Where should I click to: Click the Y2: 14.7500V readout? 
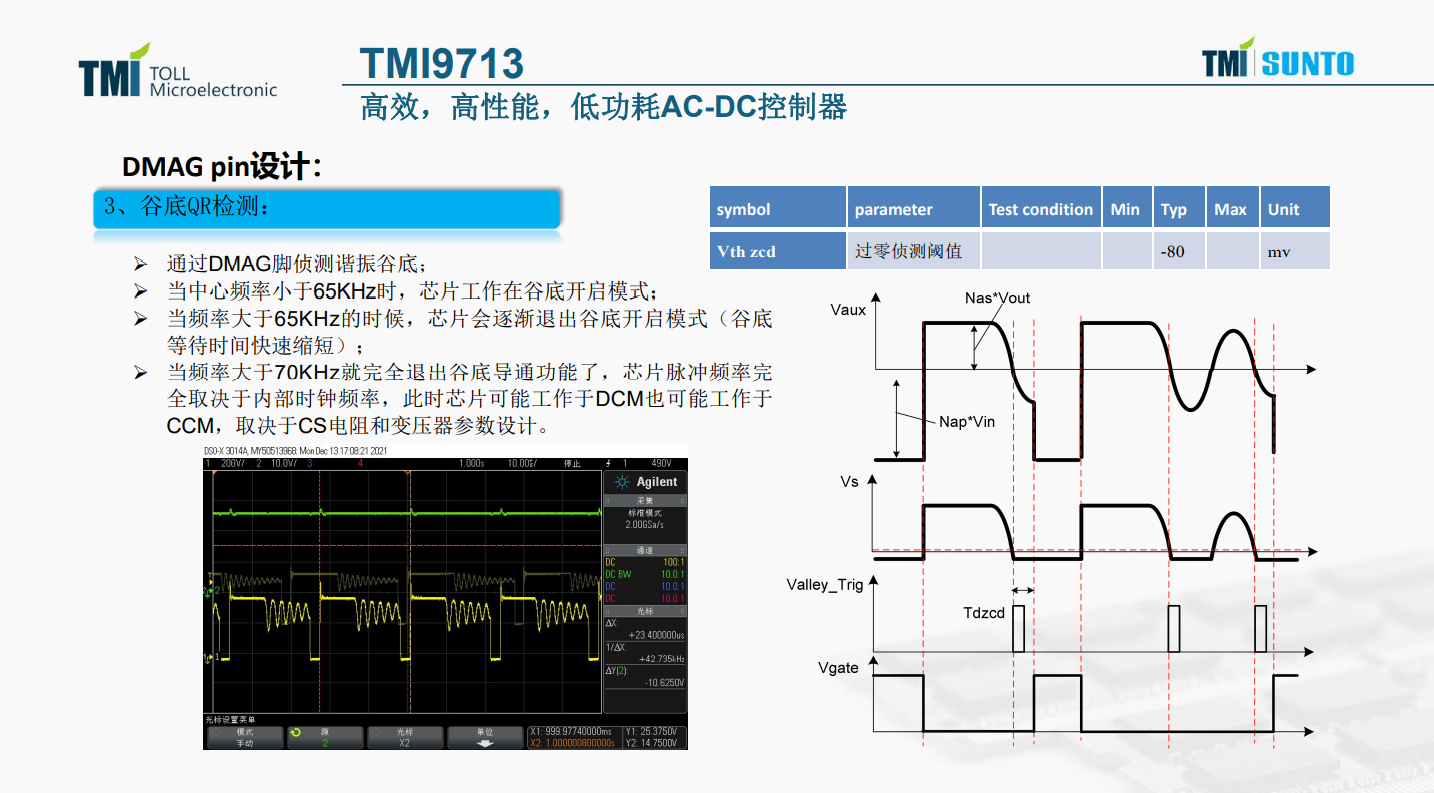[651, 743]
